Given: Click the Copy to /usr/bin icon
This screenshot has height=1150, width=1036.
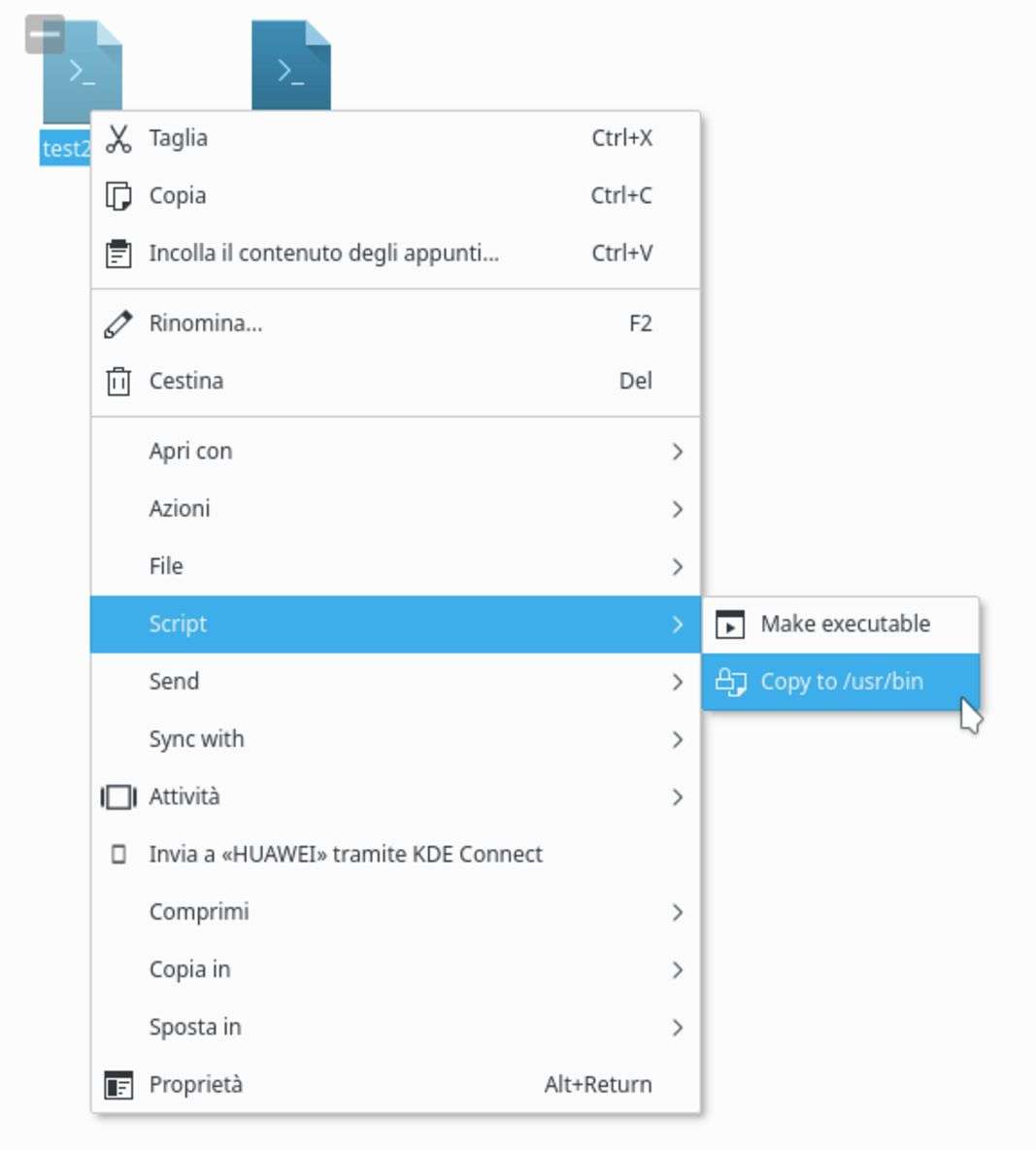Looking at the screenshot, I should (730, 682).
